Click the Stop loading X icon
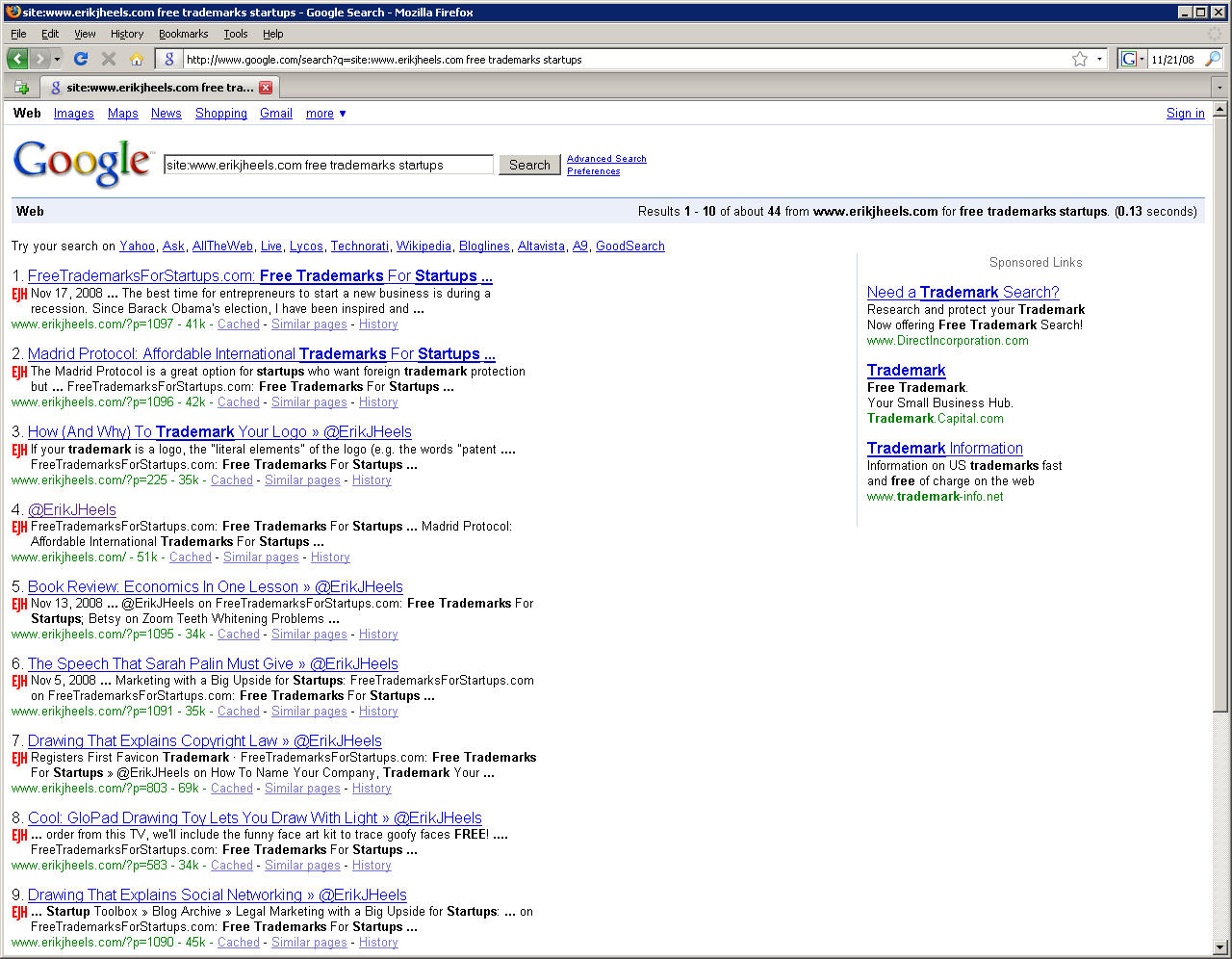Viewport: 1232px width, 959px height. 109,59
